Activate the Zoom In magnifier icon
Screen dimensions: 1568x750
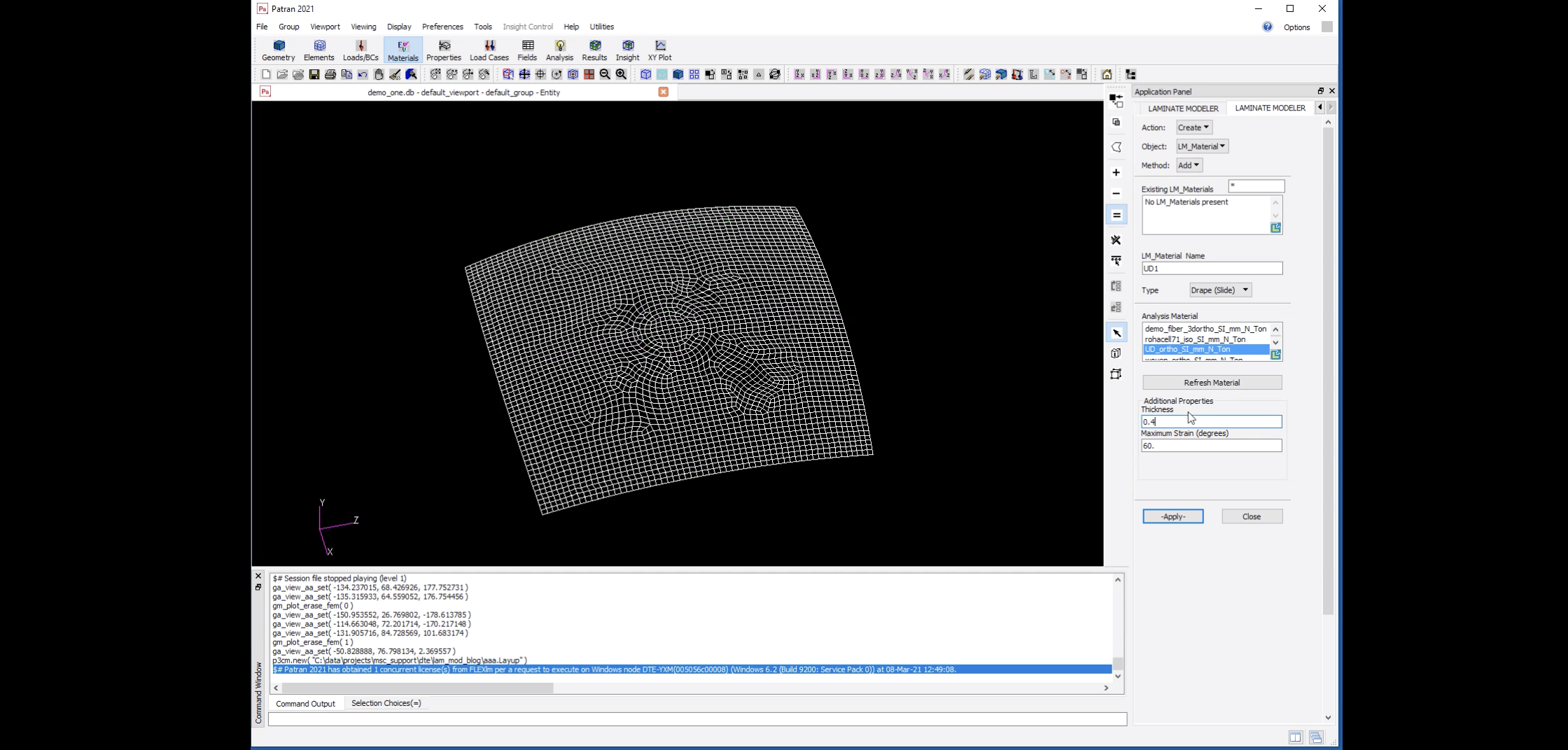[x=620, y=74]
